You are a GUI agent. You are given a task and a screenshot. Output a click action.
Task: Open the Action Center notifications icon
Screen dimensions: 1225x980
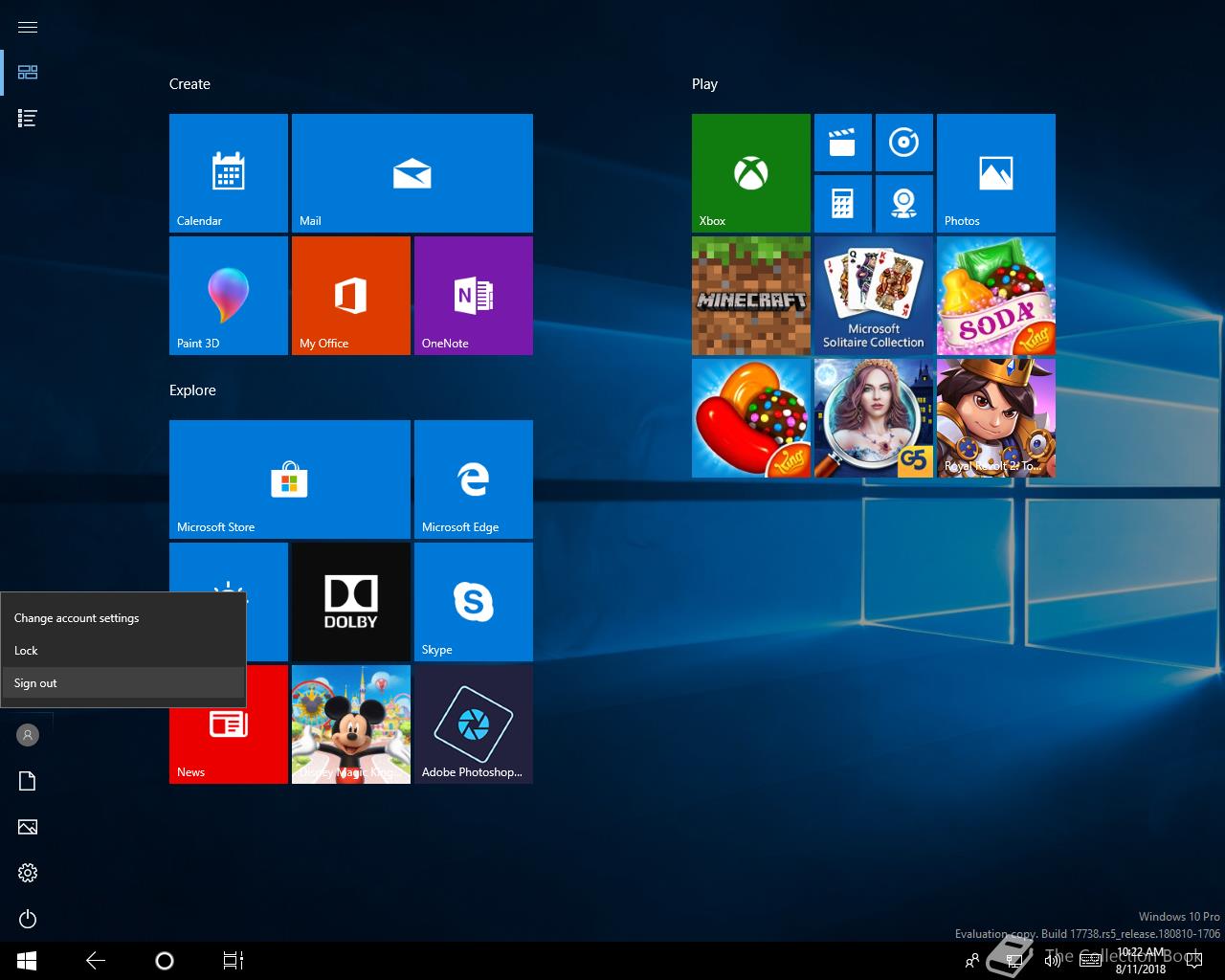coord(1193,961)
